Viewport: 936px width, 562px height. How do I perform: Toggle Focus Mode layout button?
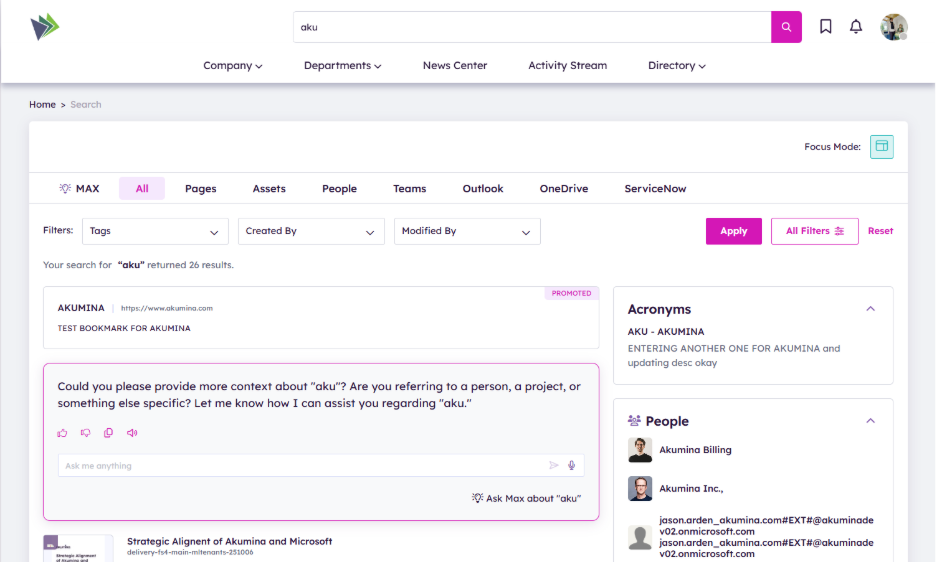click(881, 147)
